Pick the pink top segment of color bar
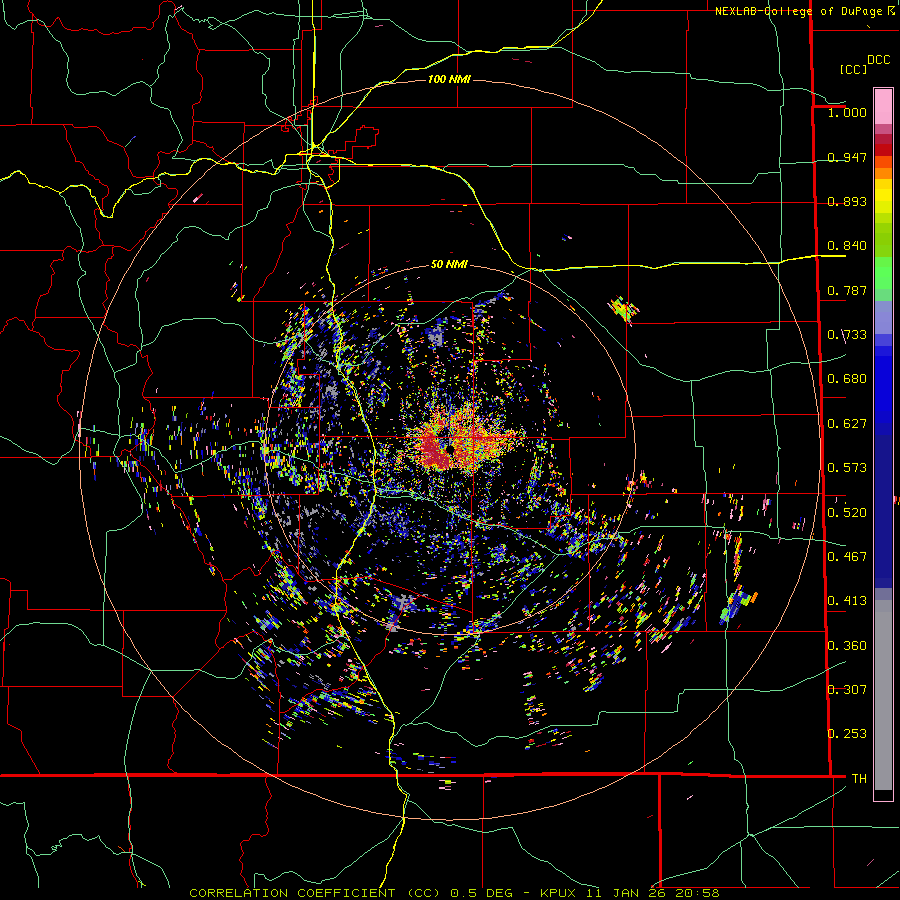Image resolution: width=900 pixels, height=900 pixels. point(883,106)
